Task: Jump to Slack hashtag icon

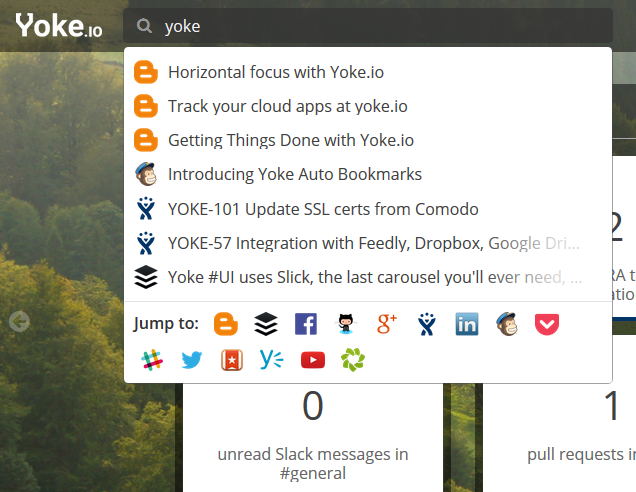Action: (152, 360)
